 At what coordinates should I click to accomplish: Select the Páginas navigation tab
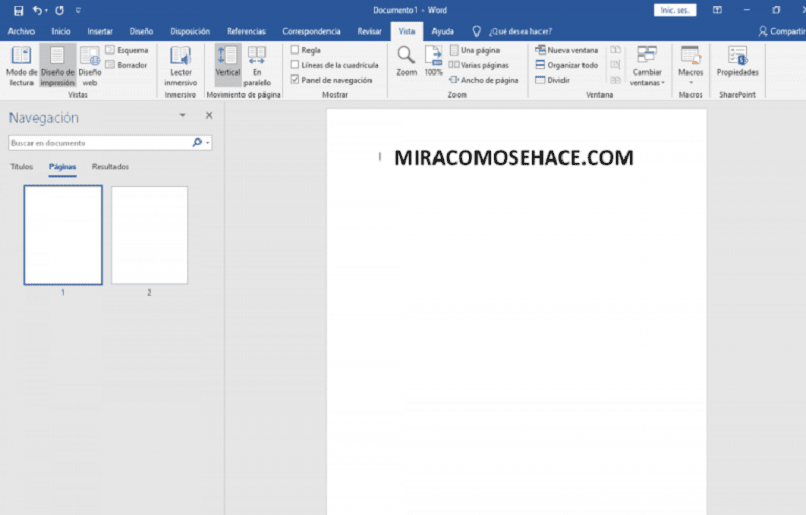pyautogui.click(x=63, y=167)
